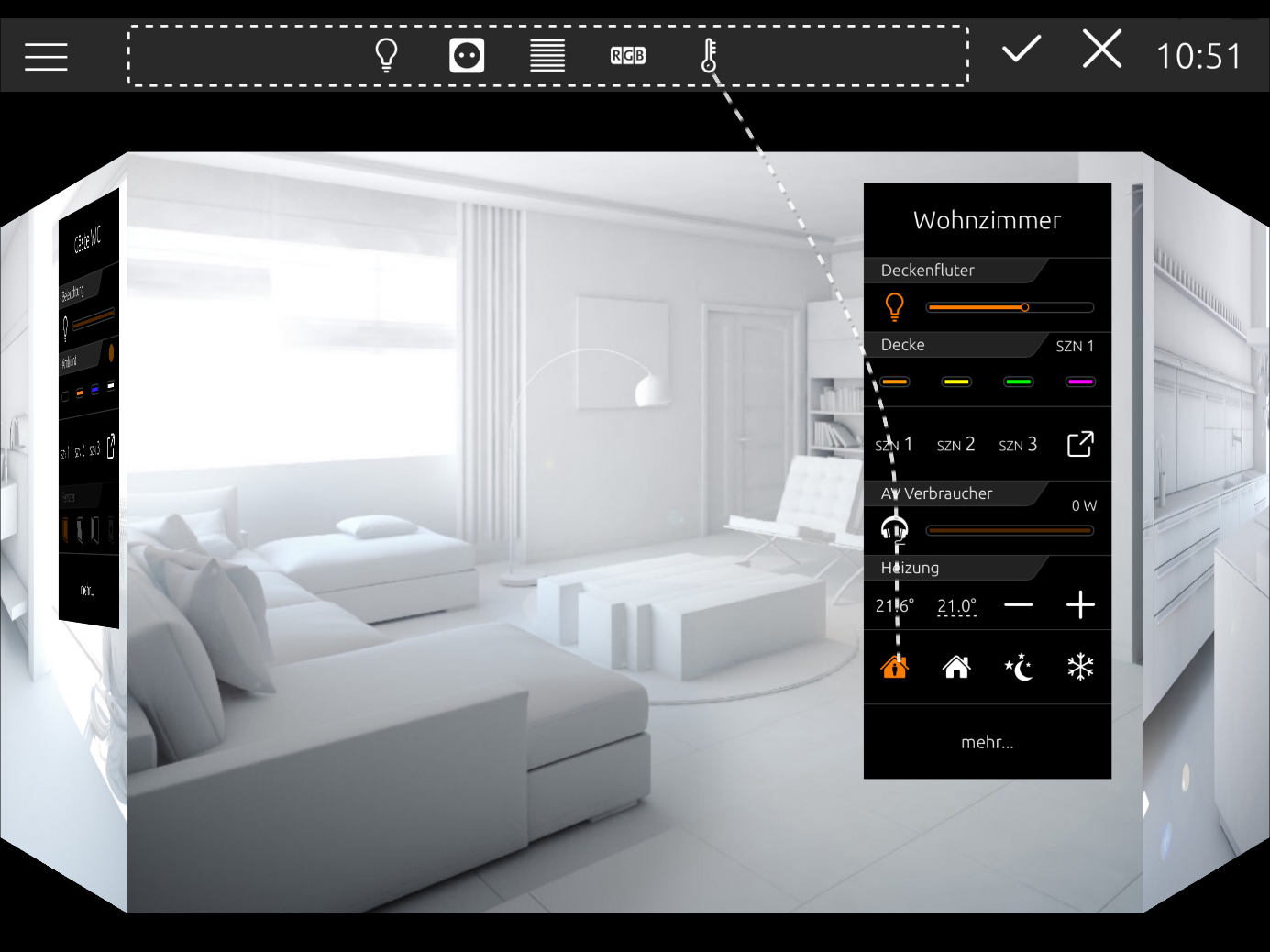This screenshot has width=1270, height=952.
Task: Select the RGB lighting icon in toolbar
Action: (628, 56)
